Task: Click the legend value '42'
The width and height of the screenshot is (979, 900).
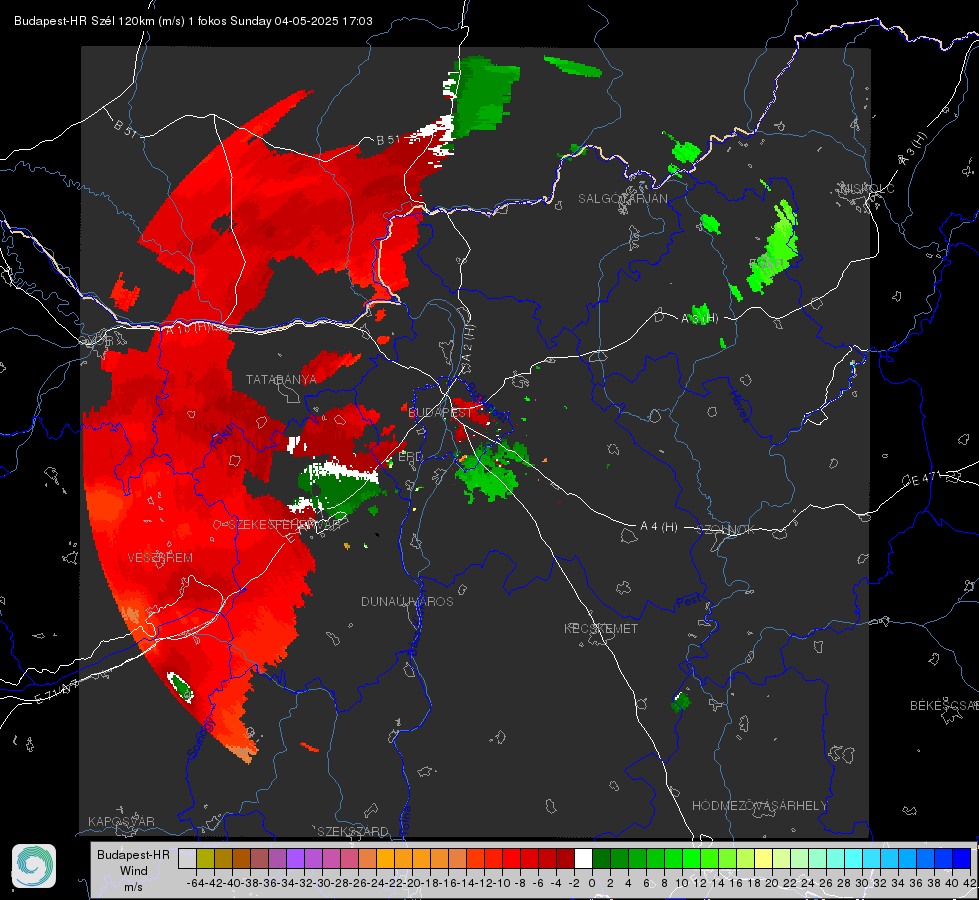Action: pos(970,883)
